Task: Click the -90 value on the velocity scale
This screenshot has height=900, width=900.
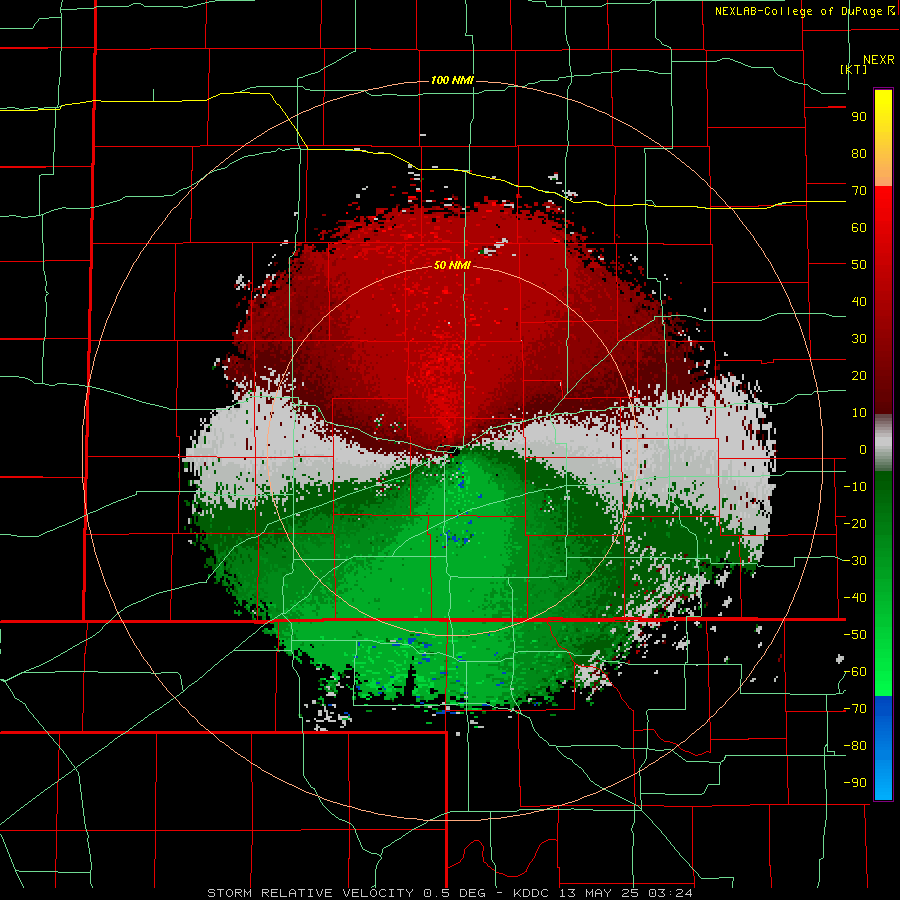Action: pos(855,783)
